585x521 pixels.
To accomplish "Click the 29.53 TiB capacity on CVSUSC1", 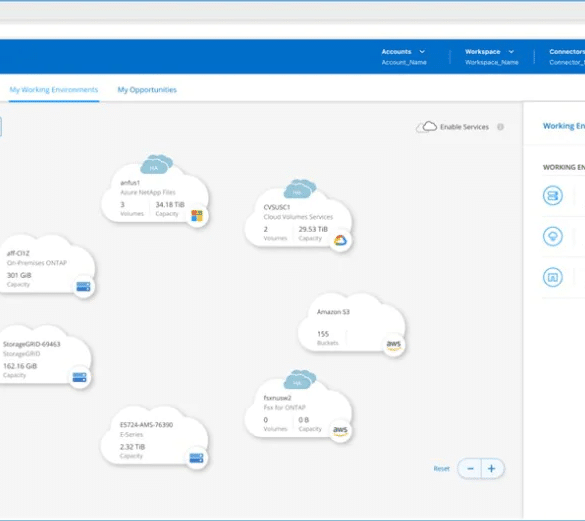I will pos(313,229).
